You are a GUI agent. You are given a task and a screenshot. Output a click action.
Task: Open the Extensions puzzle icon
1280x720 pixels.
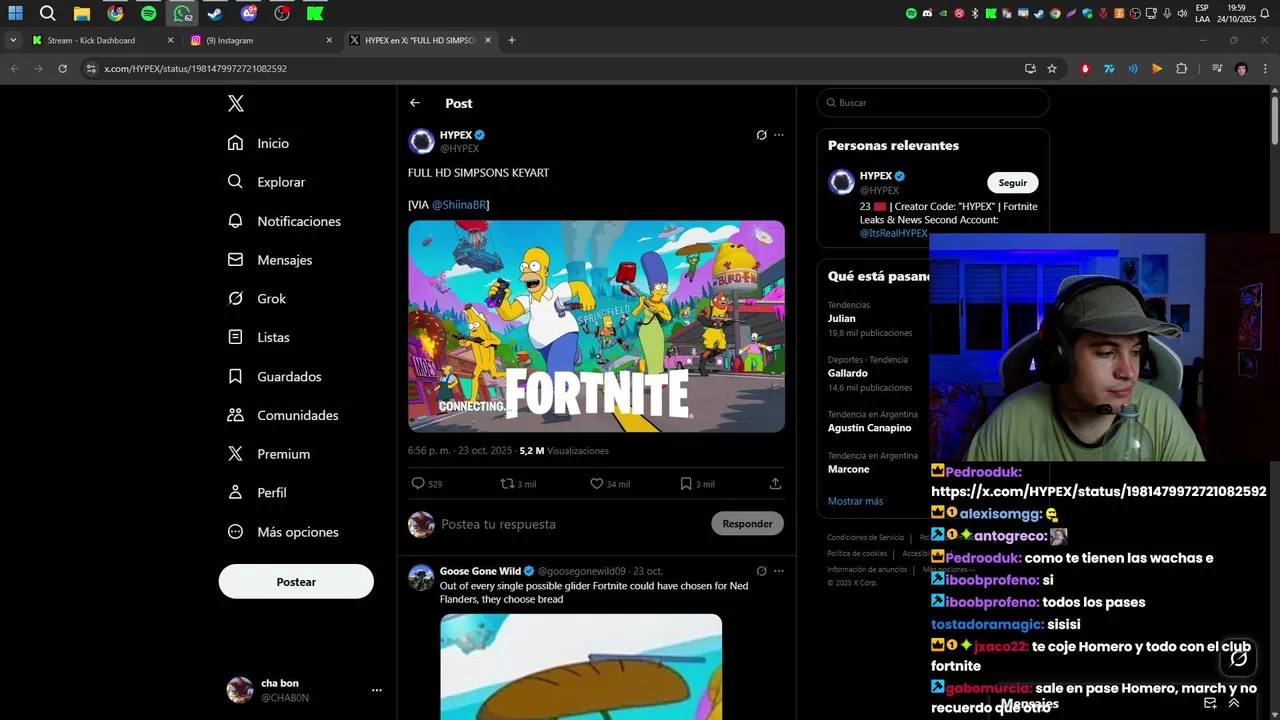pos(1182,69)
